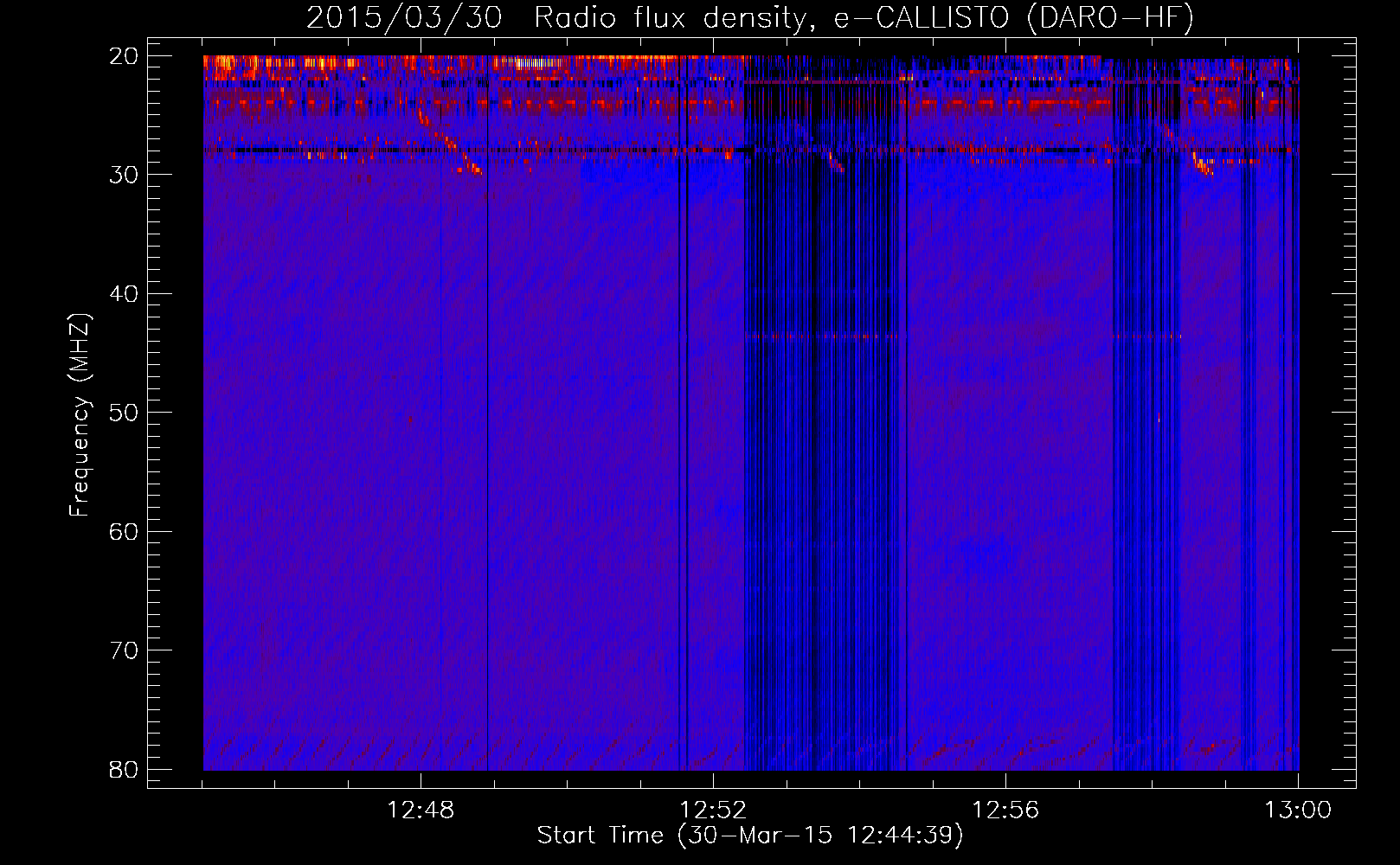Viewport: 1400px width, 865px height.
Task: Click the 80 MHz frequency tick label
Action: click(x=124, y=769)
